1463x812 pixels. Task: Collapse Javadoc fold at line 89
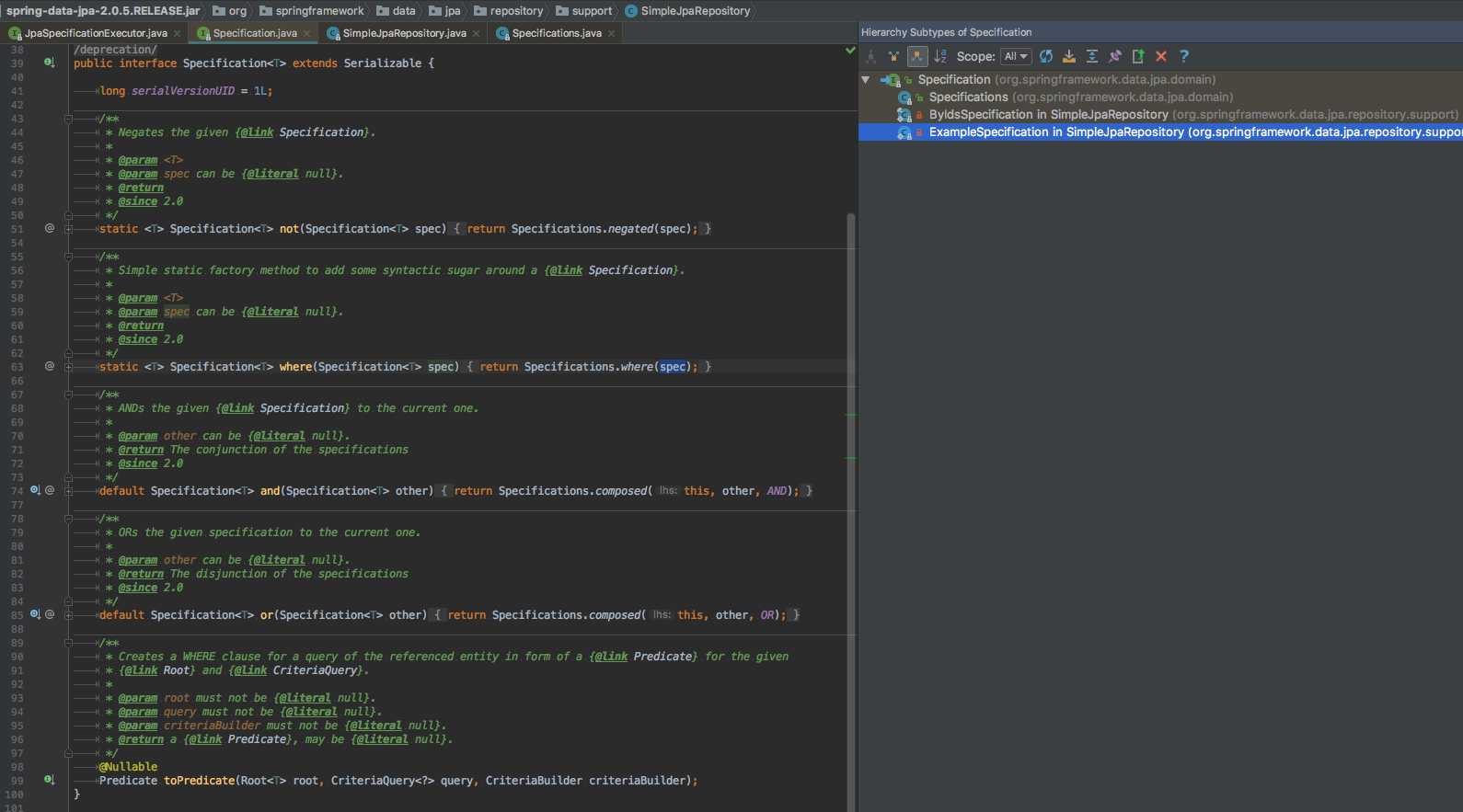(x=68, y=643)
